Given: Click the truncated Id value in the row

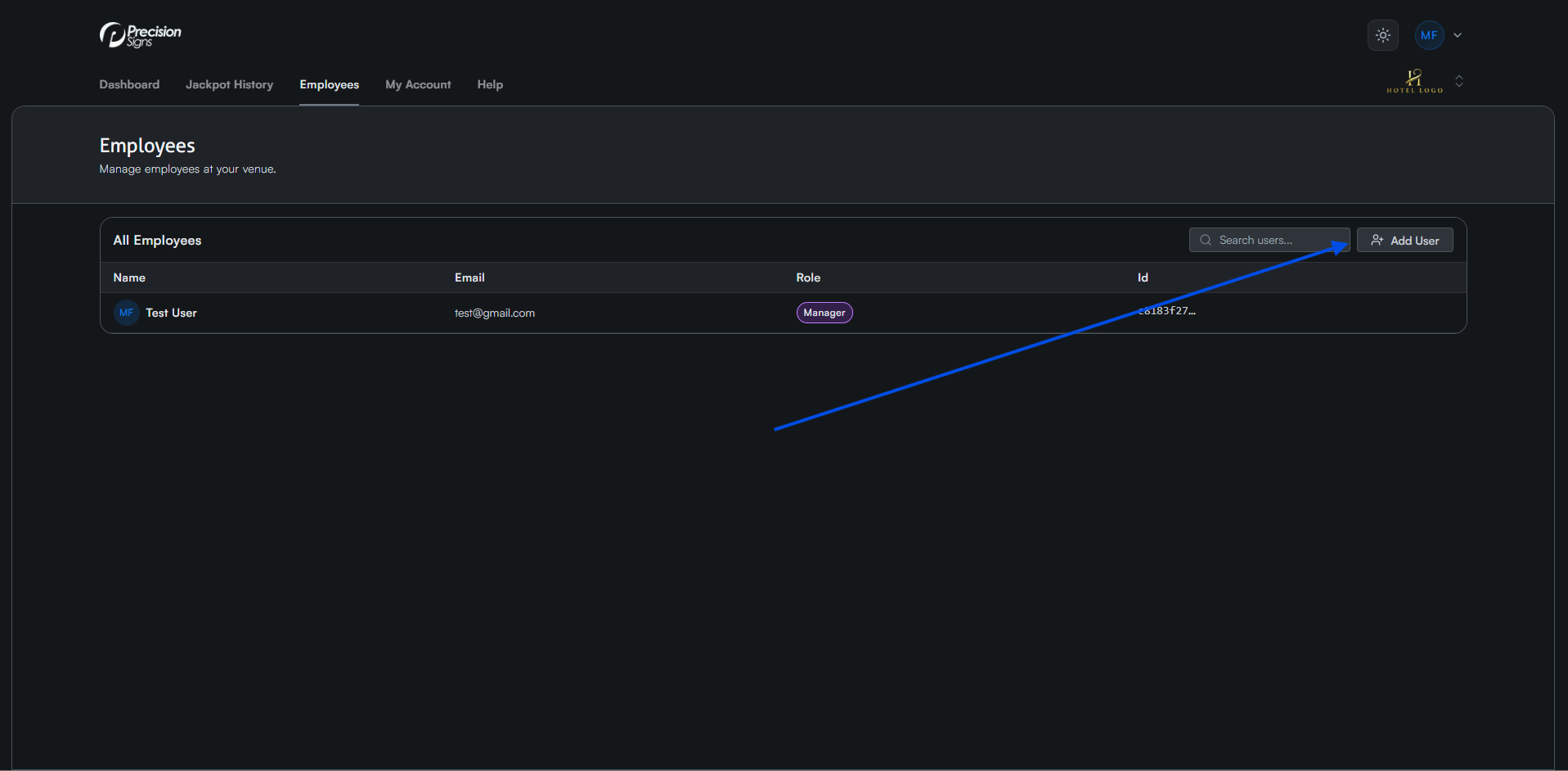Looking at the screenshot, I should [1166, 311].
